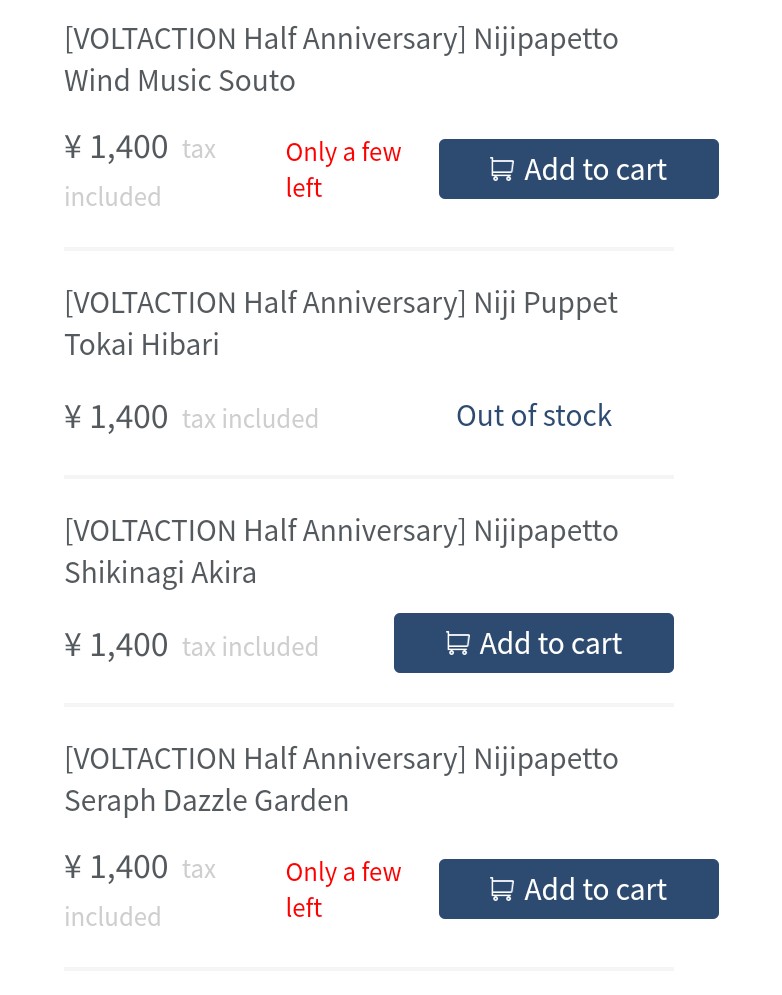This screenshot has height=995, width=782.
Task: Open the Nijipapetto Wind Music Souto product title
Action: coord(341,60)
